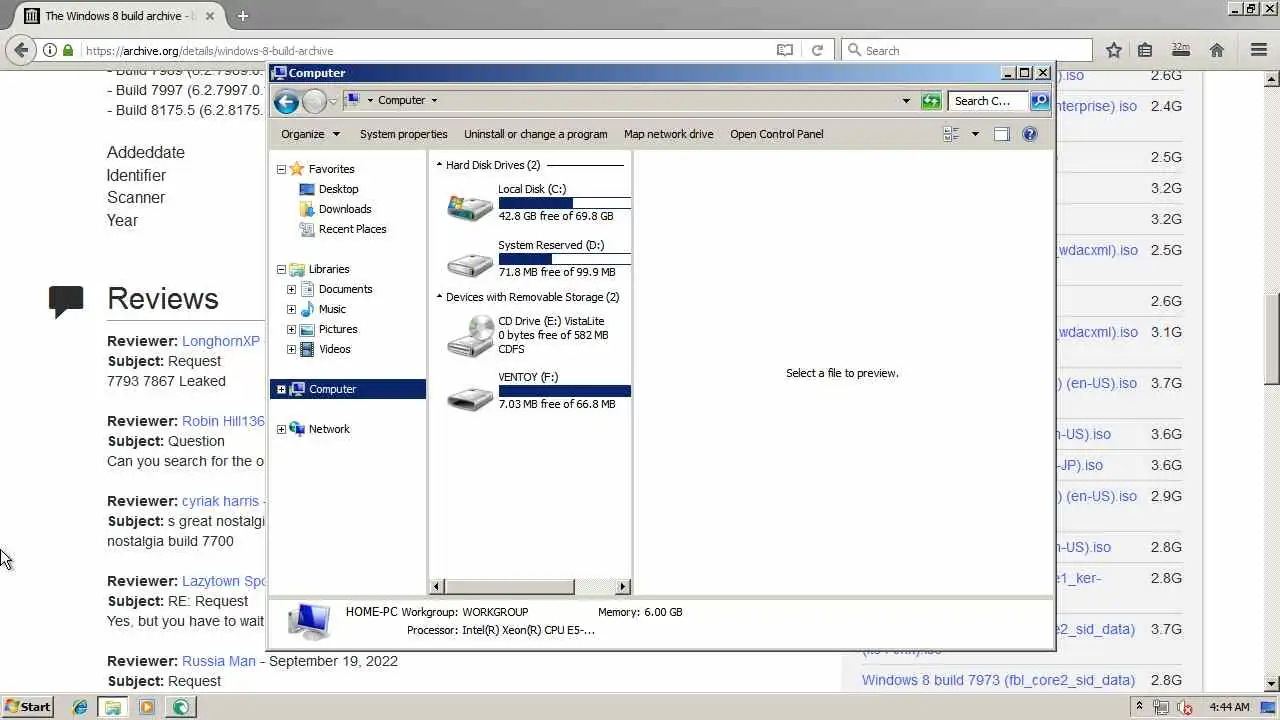The height and width of the screenshot is (720, 1280).
Task: Select the Local Disk (C:) drive icon
Action: tap(470, 205)
